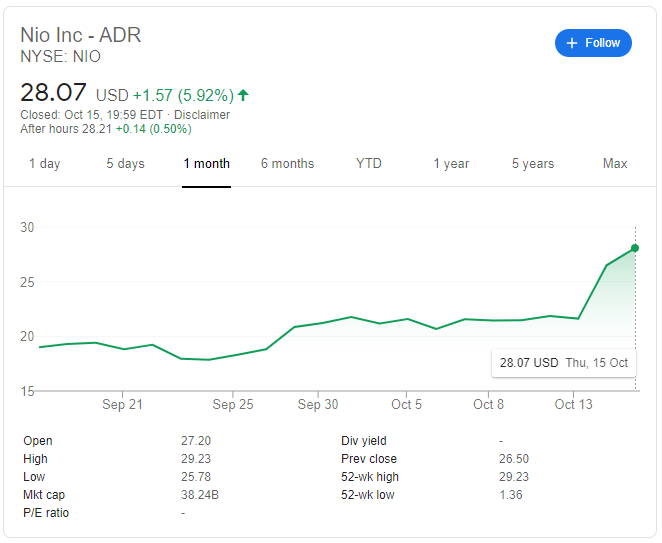Screen dimensions: 662x543
Task: Click the +1.57 (5.92%) change value
Action: (x=183, y=95)
